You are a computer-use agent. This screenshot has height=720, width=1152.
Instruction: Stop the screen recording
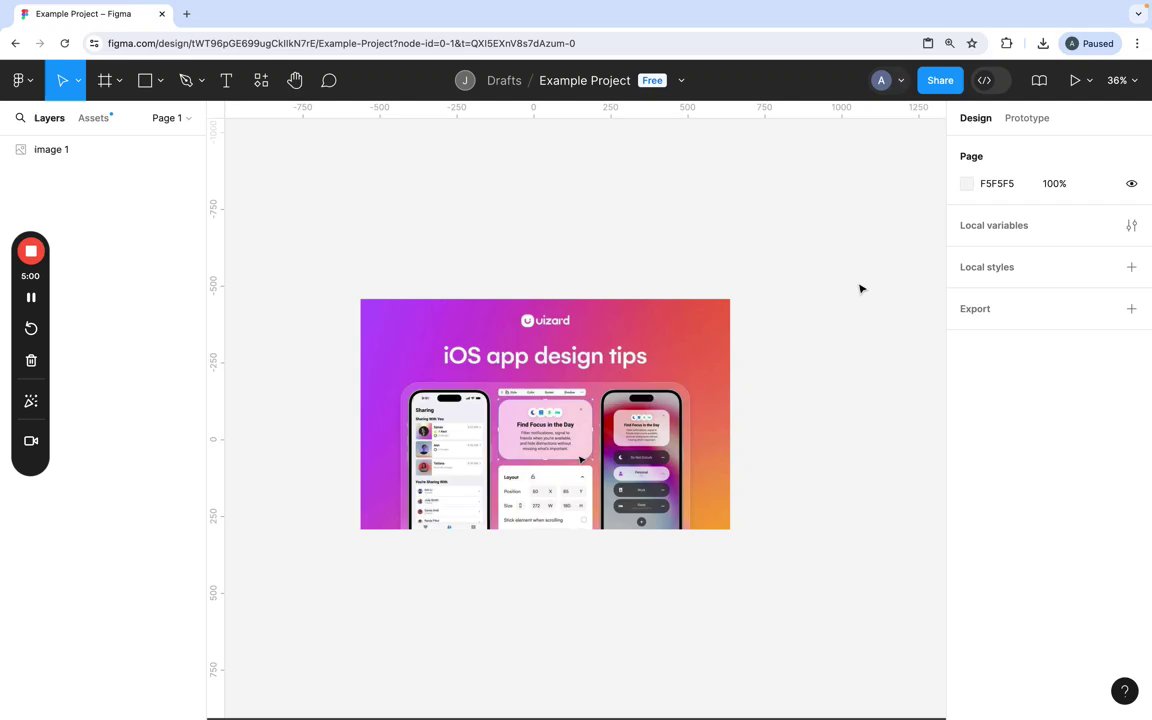tap(31, 251)
